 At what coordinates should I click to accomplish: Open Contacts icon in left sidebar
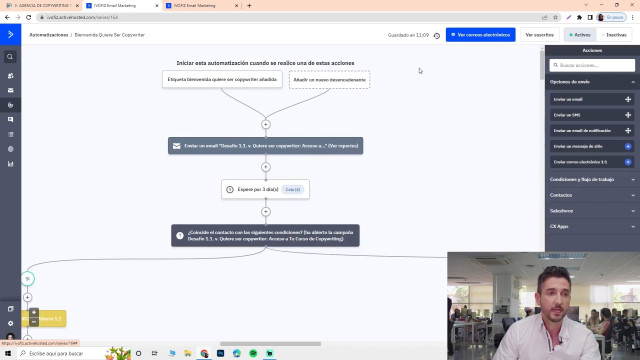(x=10, y=76)
